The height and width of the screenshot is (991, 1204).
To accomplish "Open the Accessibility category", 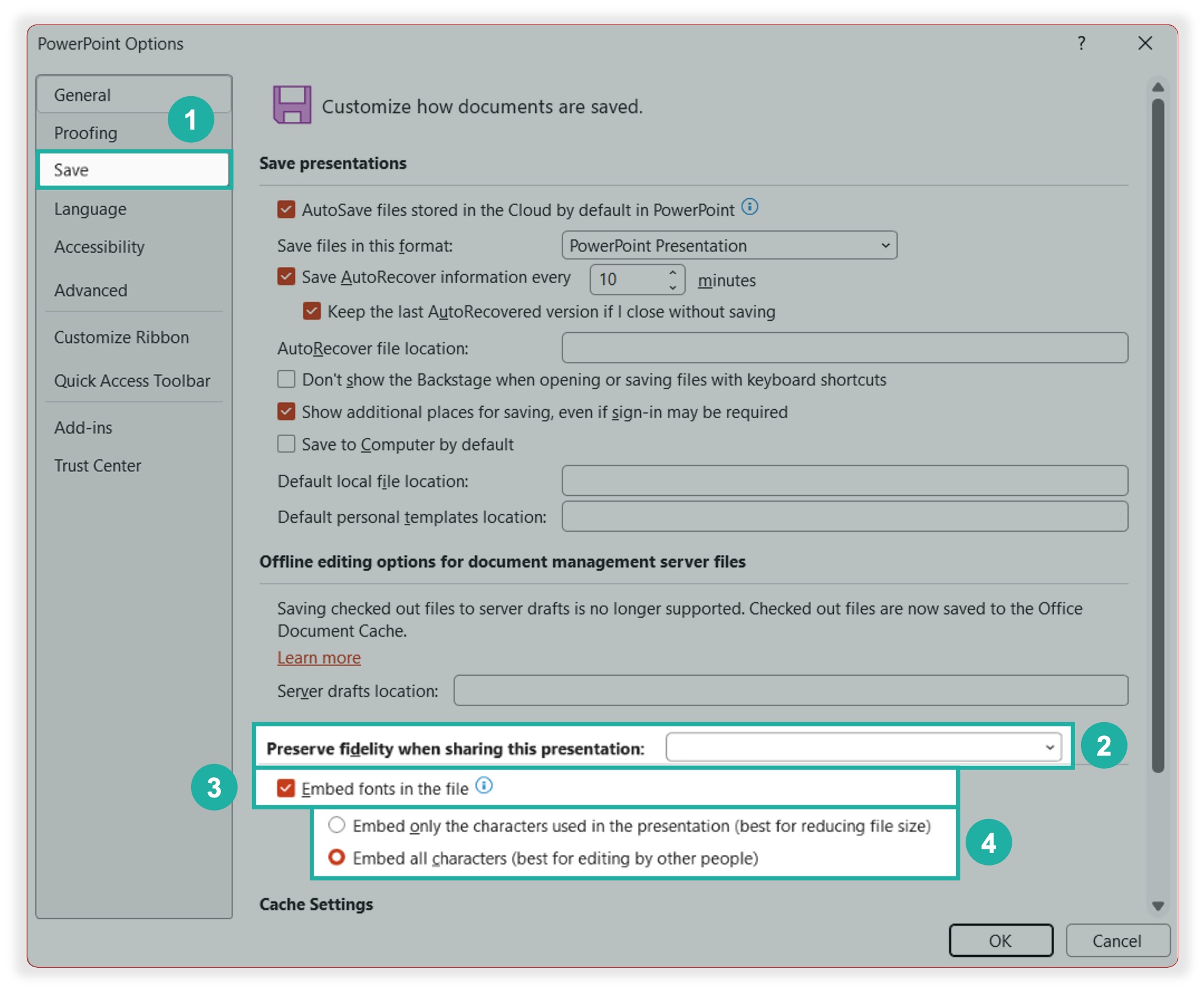I will pyautogui.click(x=134, y=247).
